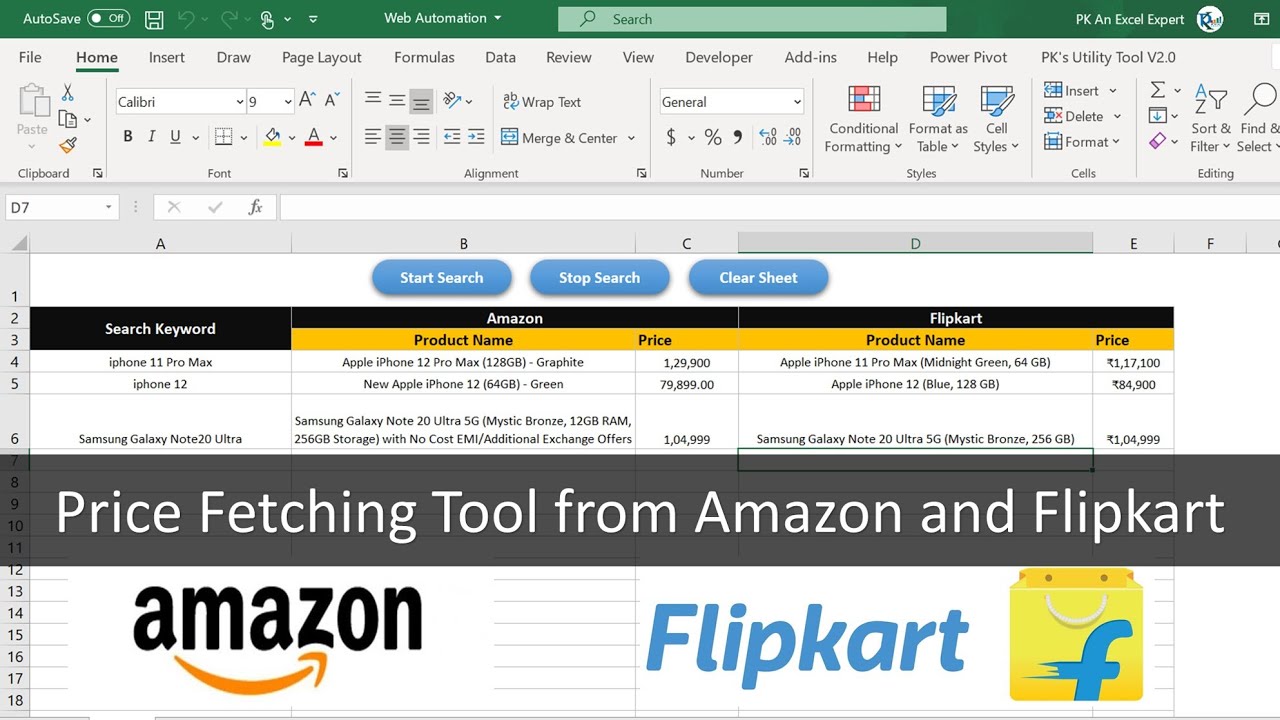Click the Clear eraser icon
Screen dimensions: 1280x720
tap(1158, 142)
